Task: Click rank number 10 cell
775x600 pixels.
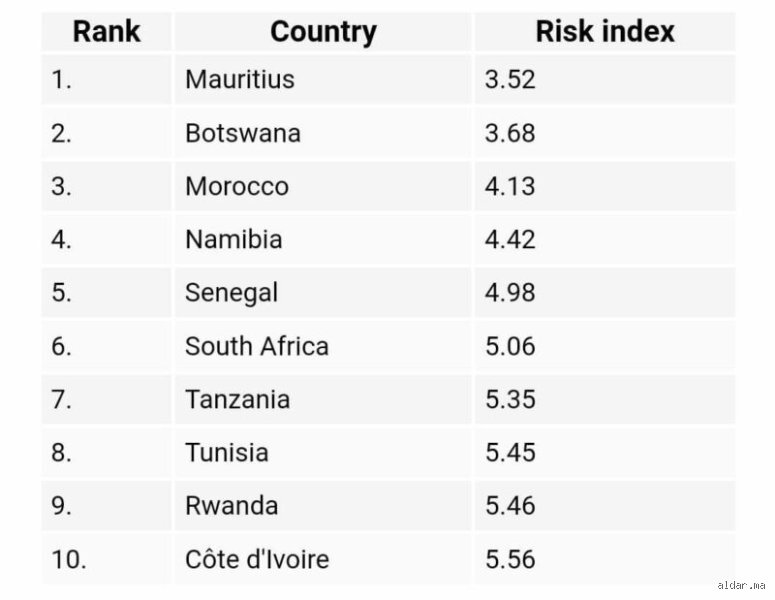Action: pyautogui.click(x=107, y=559)
